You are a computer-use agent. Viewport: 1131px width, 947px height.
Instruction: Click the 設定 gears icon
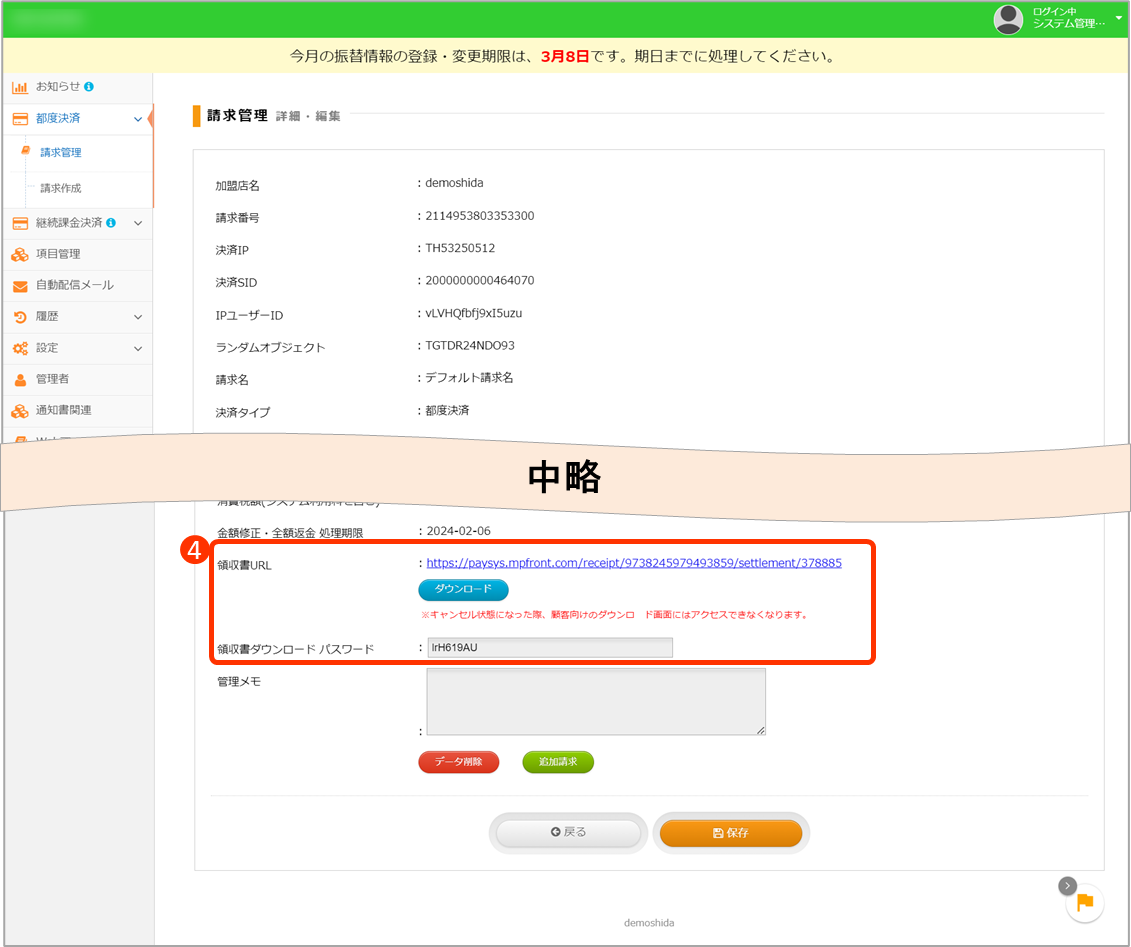pyautogui.click(x=20, y=348)
